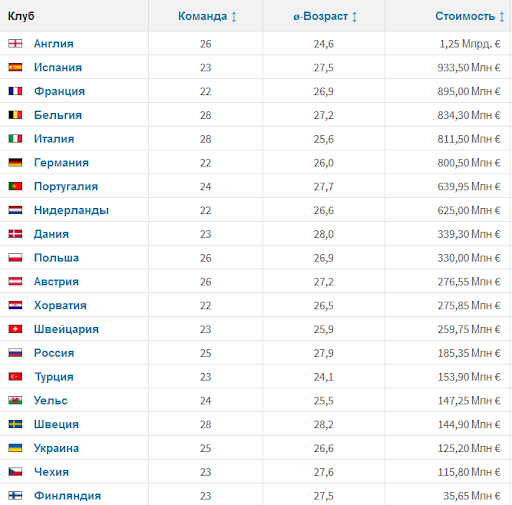Screen dimensions: 512x505
Task: Open the Нидерланды team link
Action: click(x=71, y=210)
